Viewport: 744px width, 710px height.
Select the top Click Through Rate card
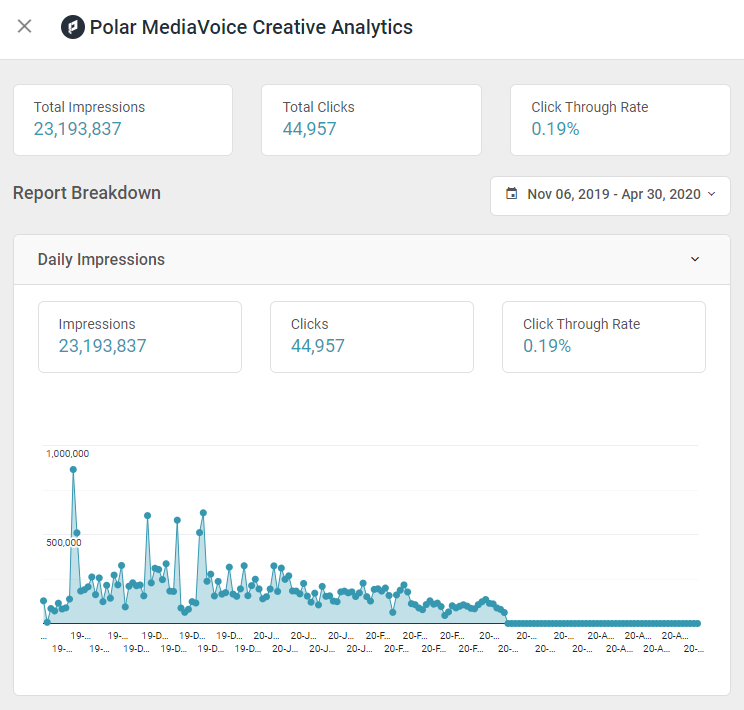click(x=620, y=120)
